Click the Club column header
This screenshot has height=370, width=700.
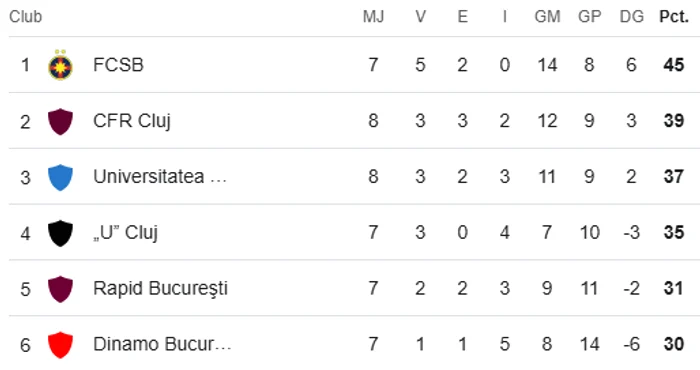pos(25,17)
